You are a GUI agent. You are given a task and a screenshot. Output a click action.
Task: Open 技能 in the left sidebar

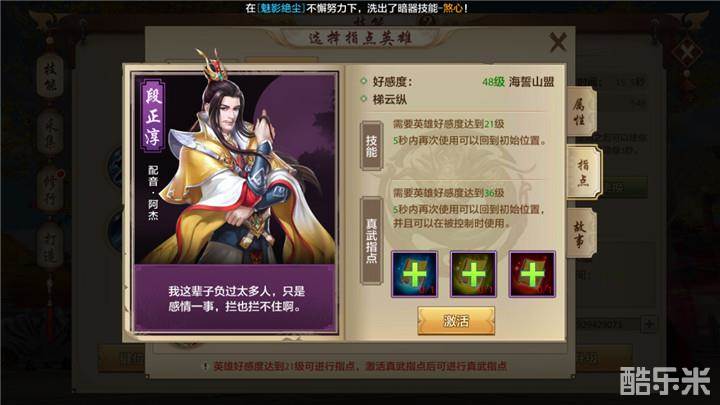pyautogui.click(x=50, y=76)
